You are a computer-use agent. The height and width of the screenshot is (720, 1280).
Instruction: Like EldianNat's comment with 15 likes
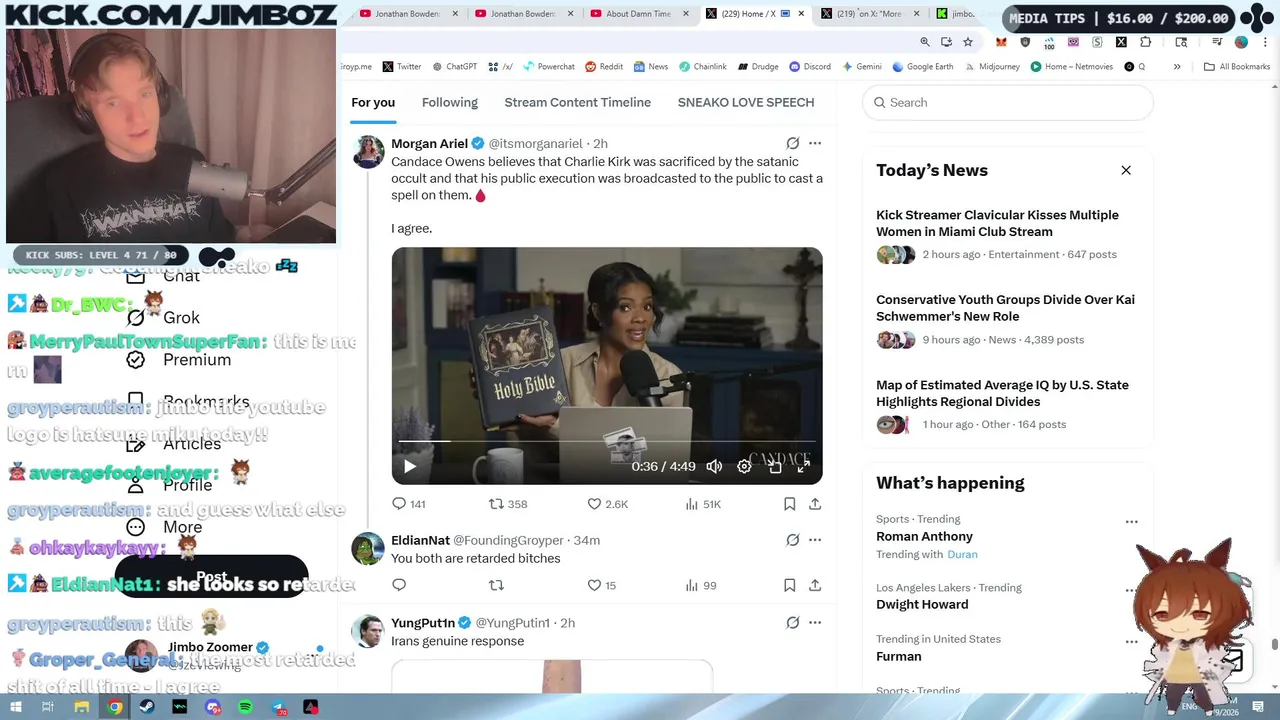pyautogui.click(x=601, y=585)
